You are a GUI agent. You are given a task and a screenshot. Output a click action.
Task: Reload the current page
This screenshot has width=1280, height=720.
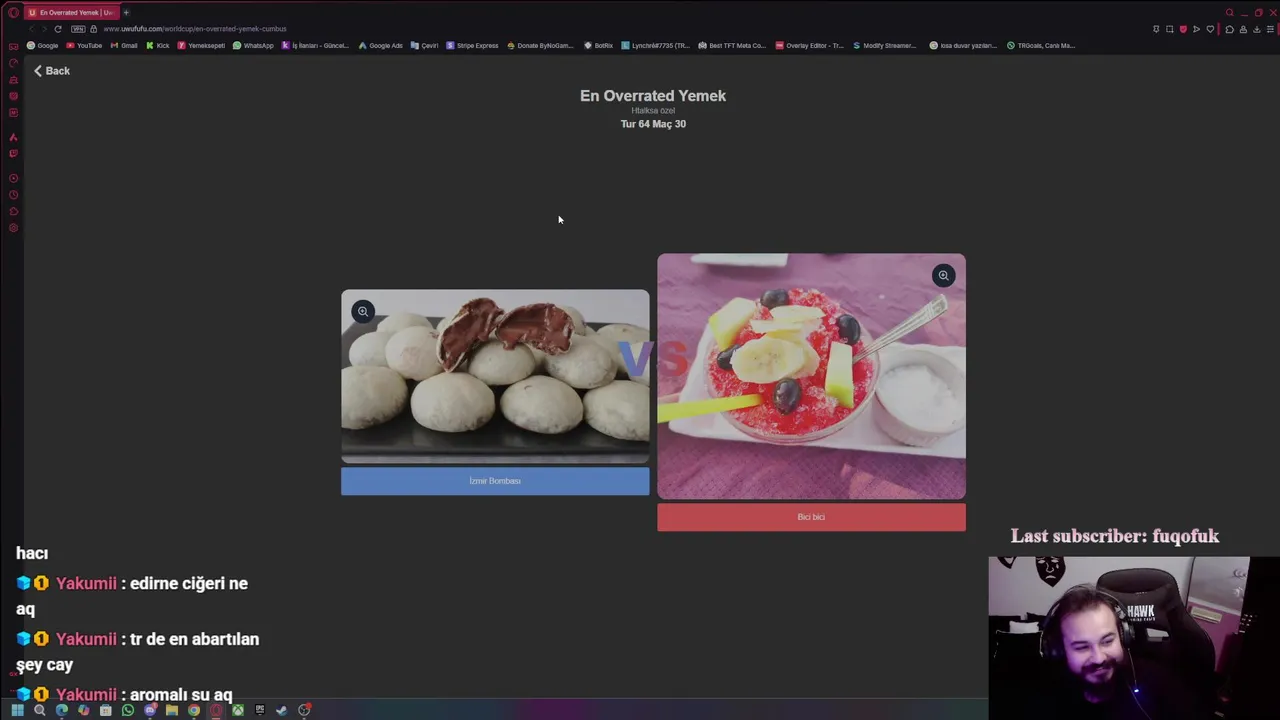(x=58, y=29)
